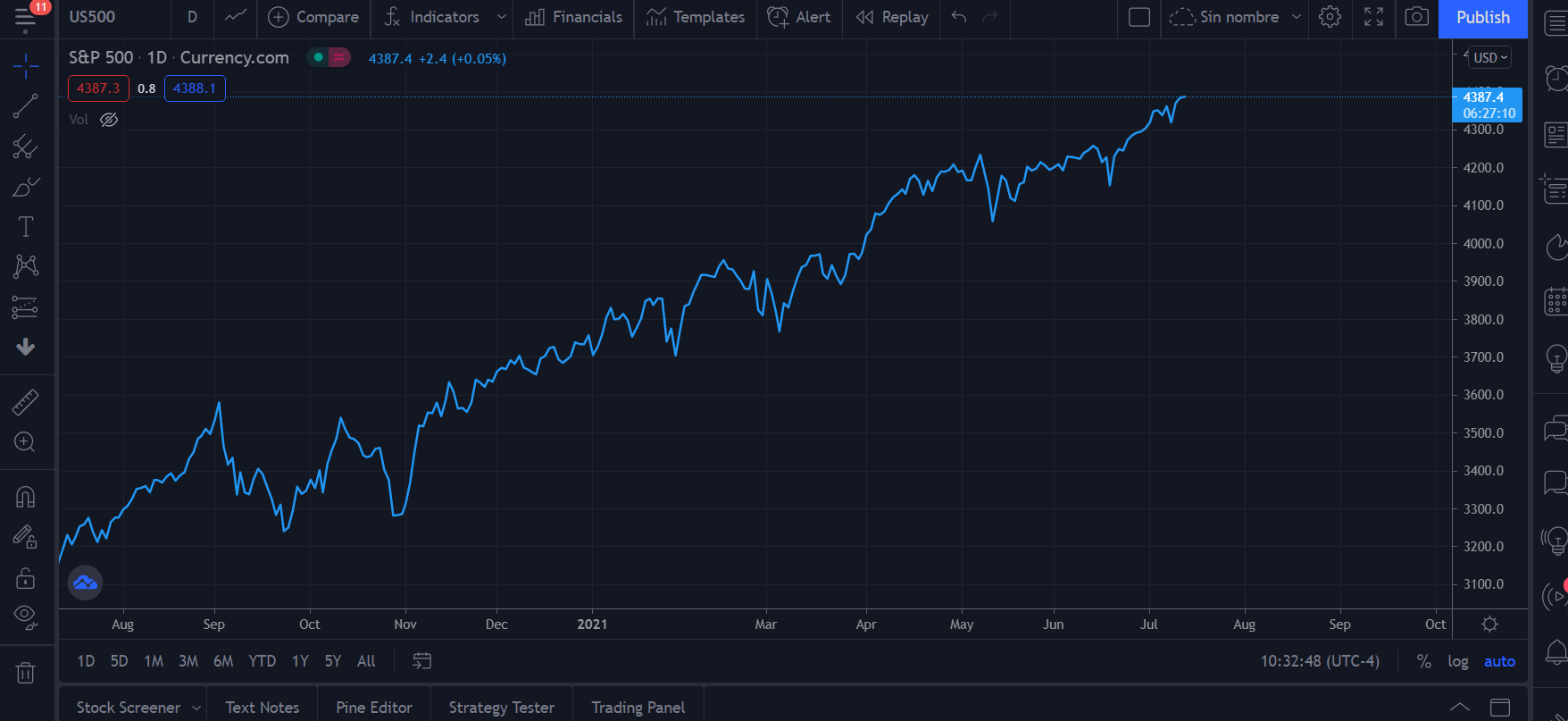Expand the Indicators favorites dropdown arrow
This screenshot has width=1568, height=721.
[502, 17]
